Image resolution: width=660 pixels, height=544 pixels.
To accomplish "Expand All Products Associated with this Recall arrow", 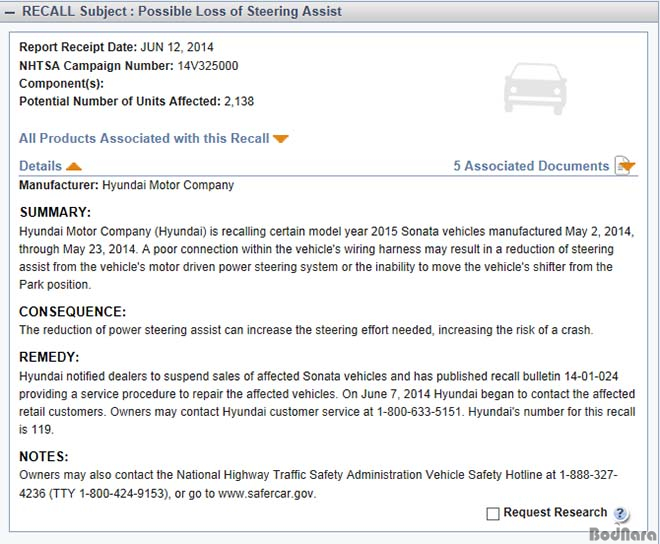I will (x=280, y=139).
